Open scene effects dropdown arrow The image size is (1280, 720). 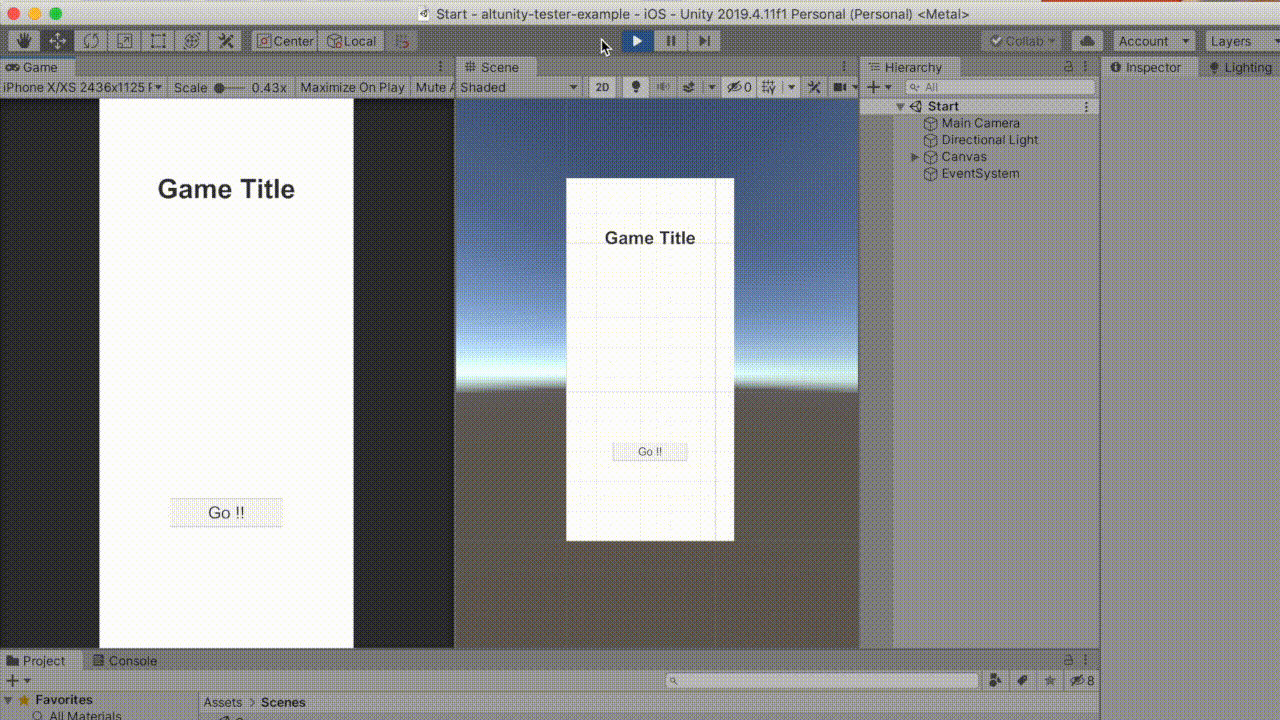point(712,87)
